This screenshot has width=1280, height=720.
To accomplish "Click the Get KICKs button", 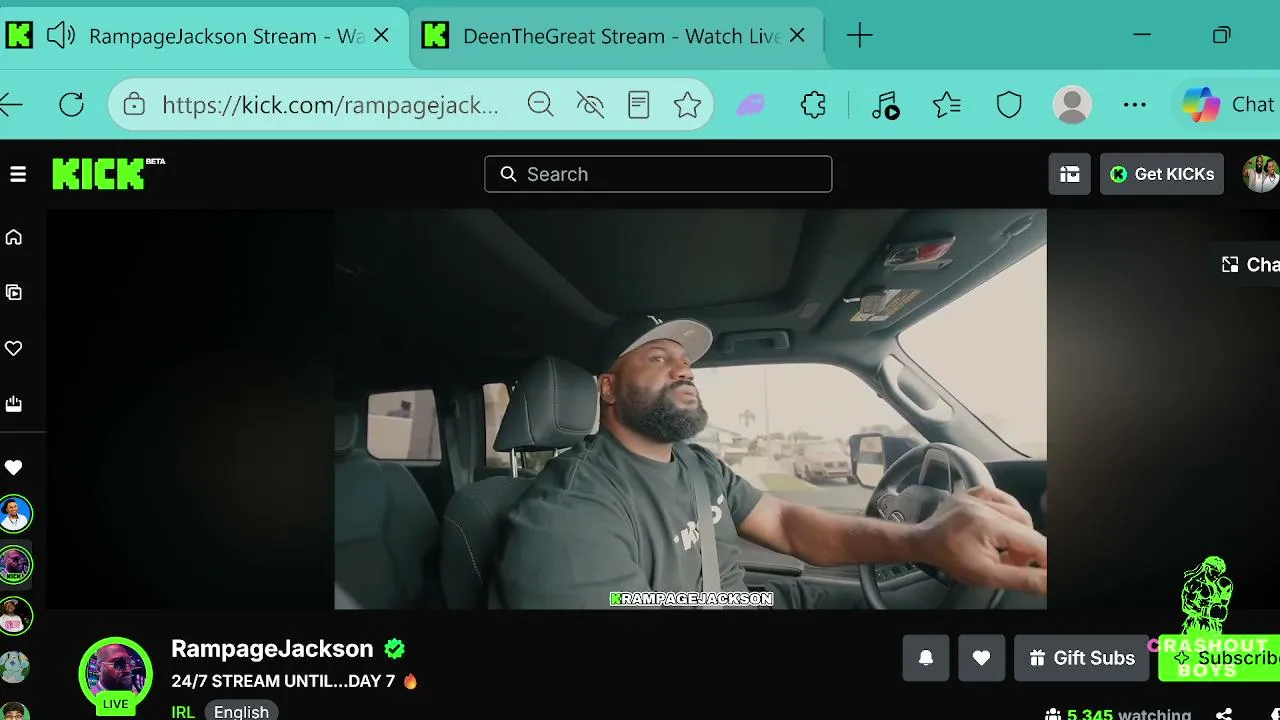I will 1162,174.
